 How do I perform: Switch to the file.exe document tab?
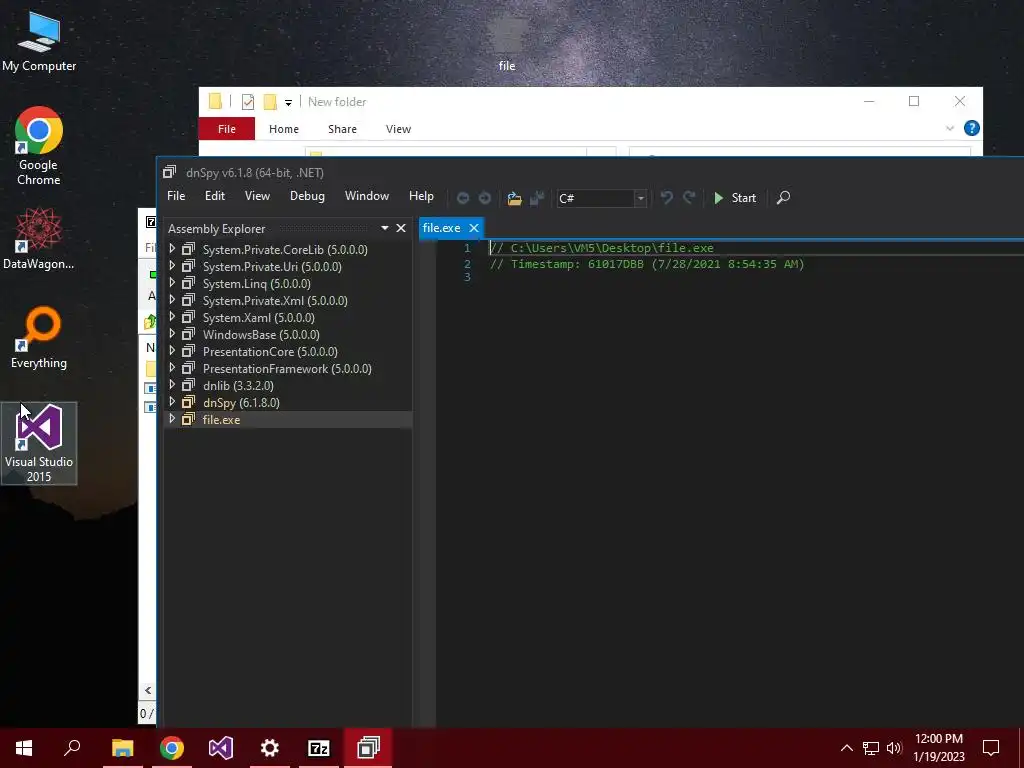click(441, 228)
